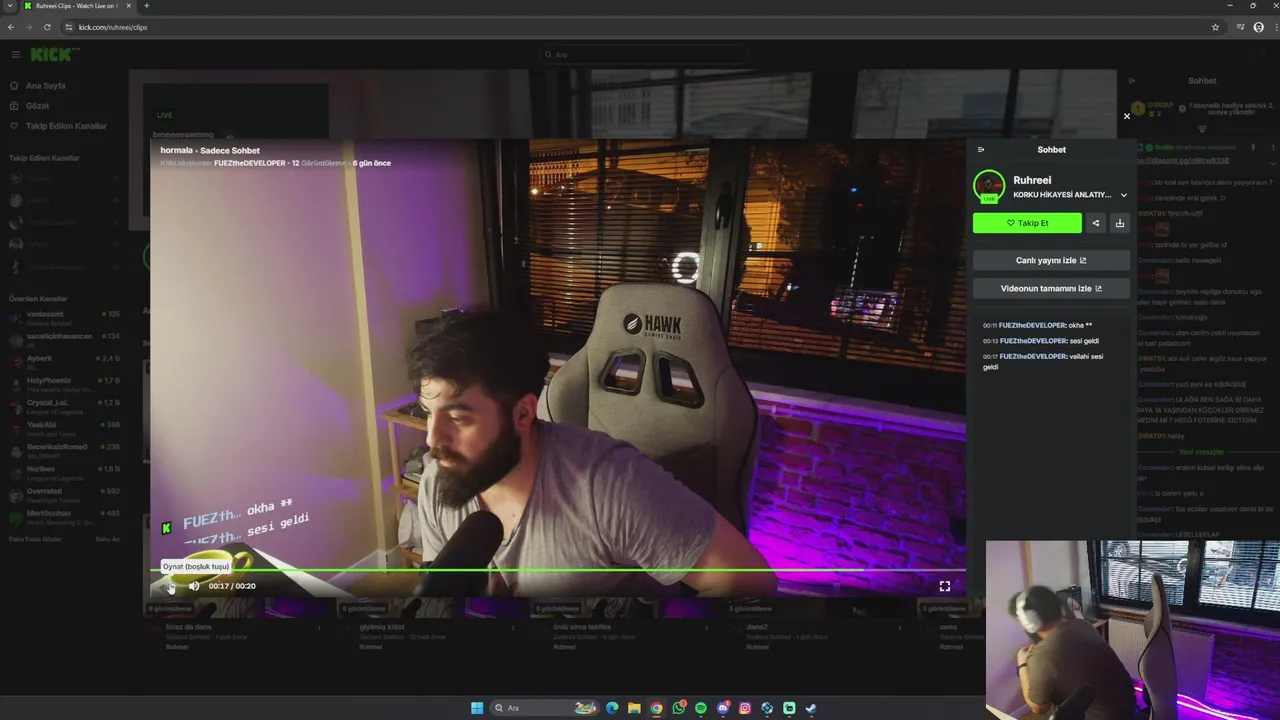Open Ayberk recommended channel

(64, 361)
